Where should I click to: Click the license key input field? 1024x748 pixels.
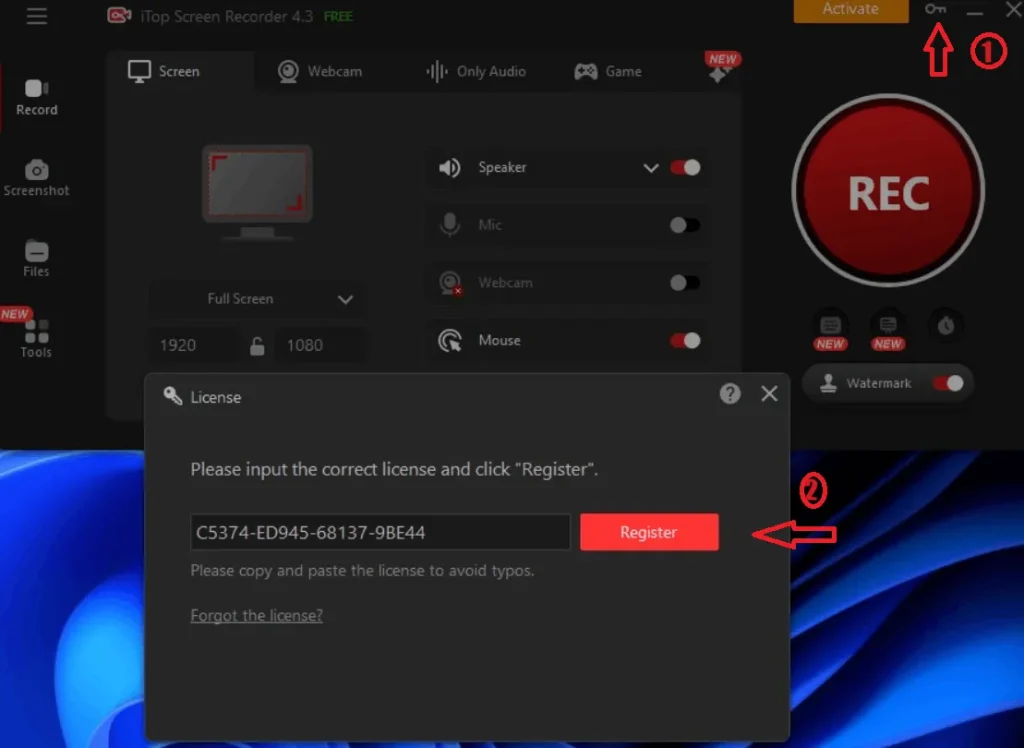click(380, 532)
